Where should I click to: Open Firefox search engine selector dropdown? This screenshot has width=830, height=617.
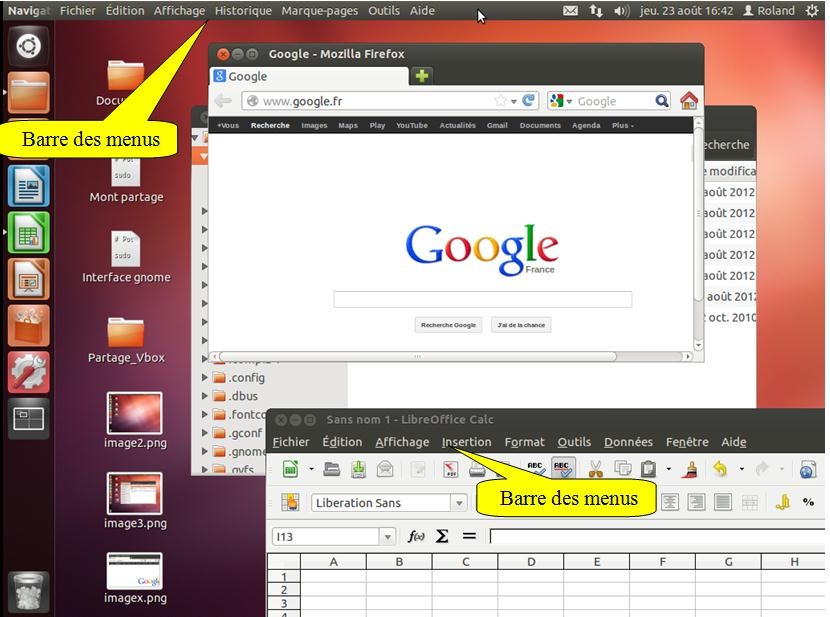[x=570, y=101]
